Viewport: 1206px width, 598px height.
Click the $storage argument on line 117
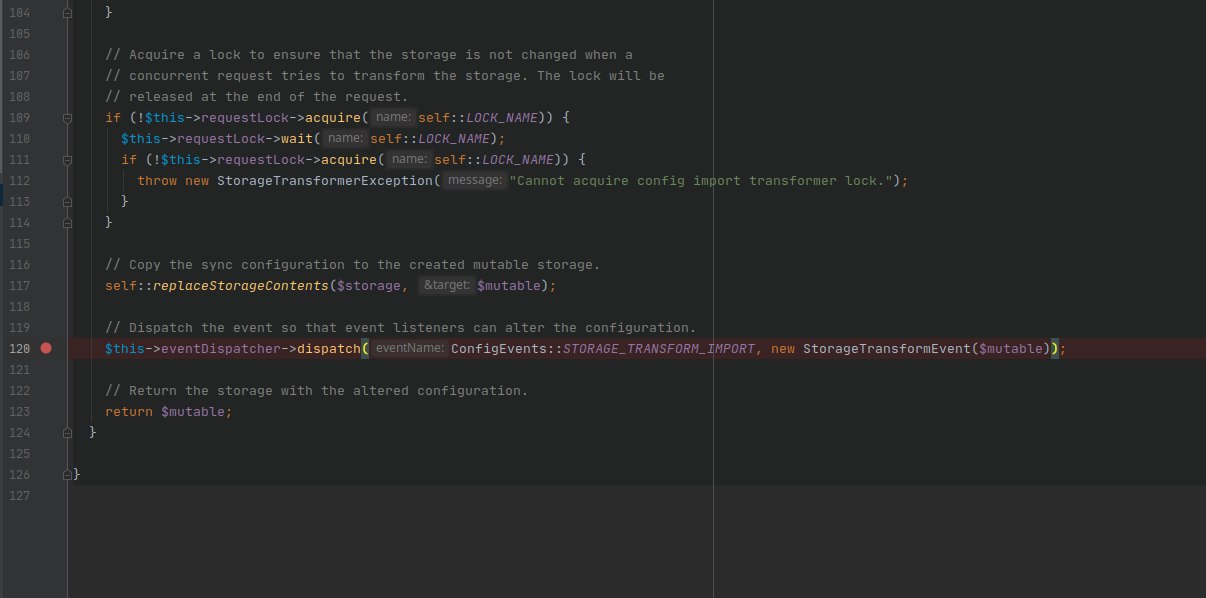point(369,285)
